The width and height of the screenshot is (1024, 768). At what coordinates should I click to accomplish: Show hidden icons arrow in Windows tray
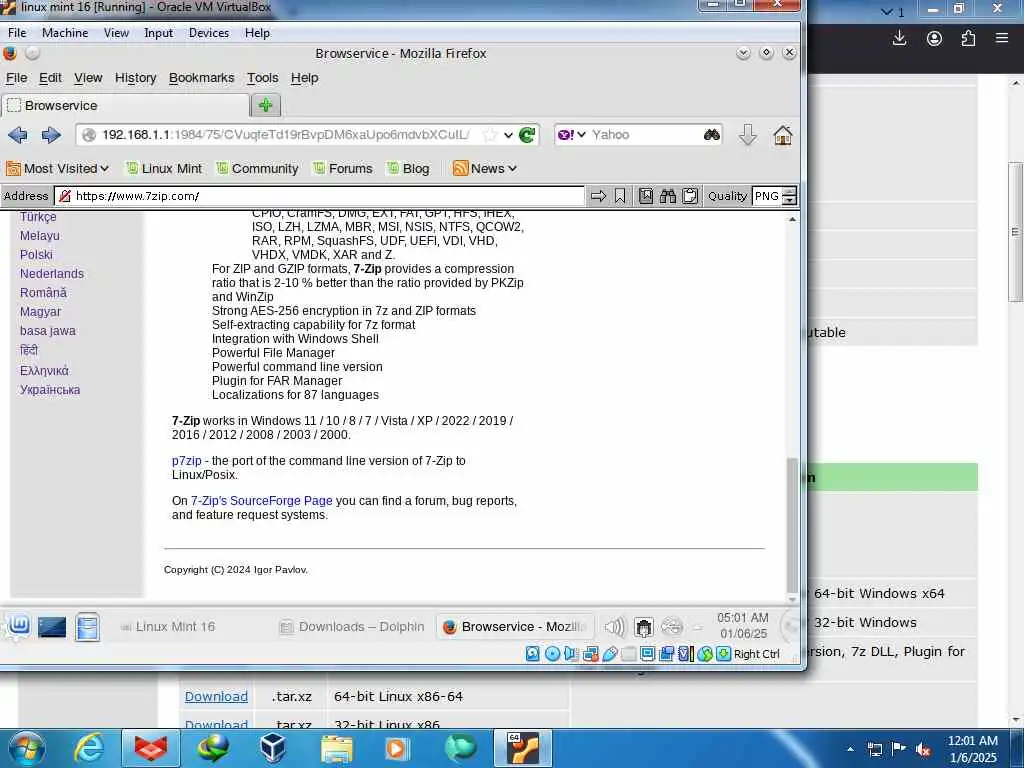pyautogui.click(x=850, y=749)
